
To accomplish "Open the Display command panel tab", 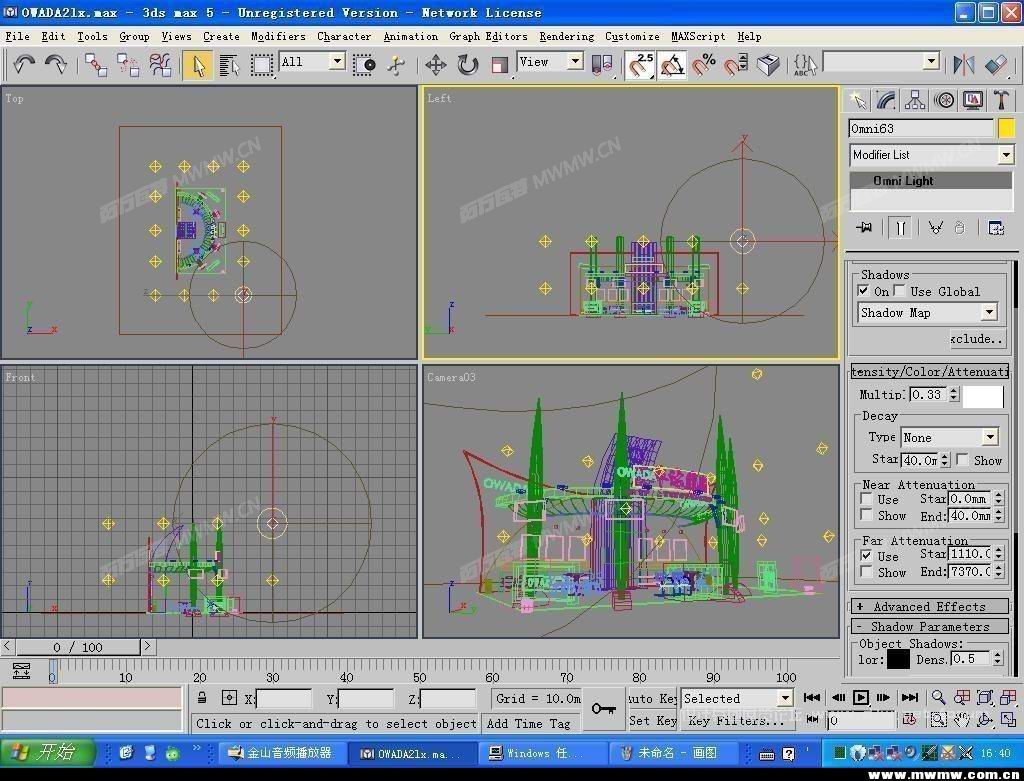I will point(973,100).
